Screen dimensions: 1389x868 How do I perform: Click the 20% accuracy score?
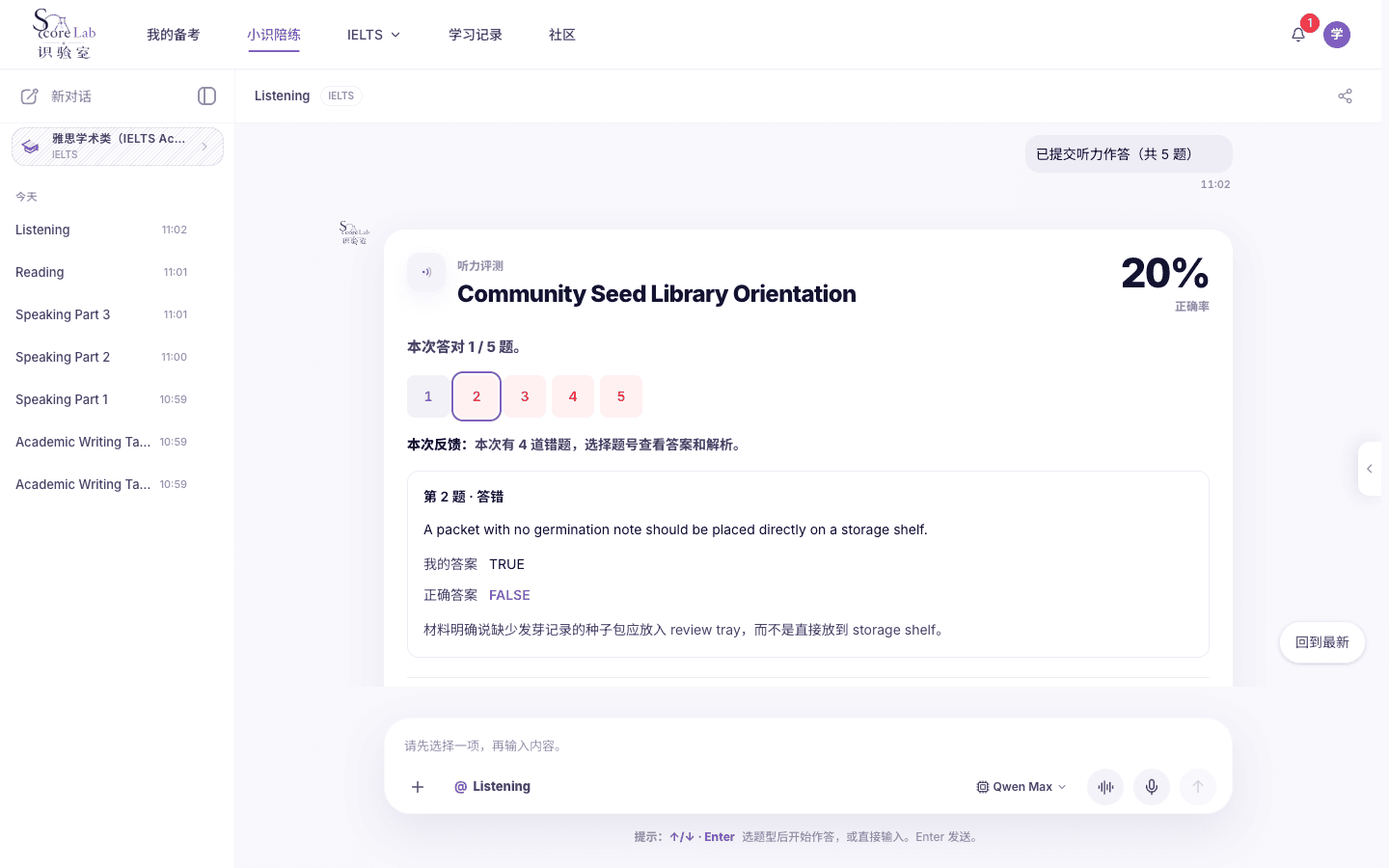coord(1165,273)
